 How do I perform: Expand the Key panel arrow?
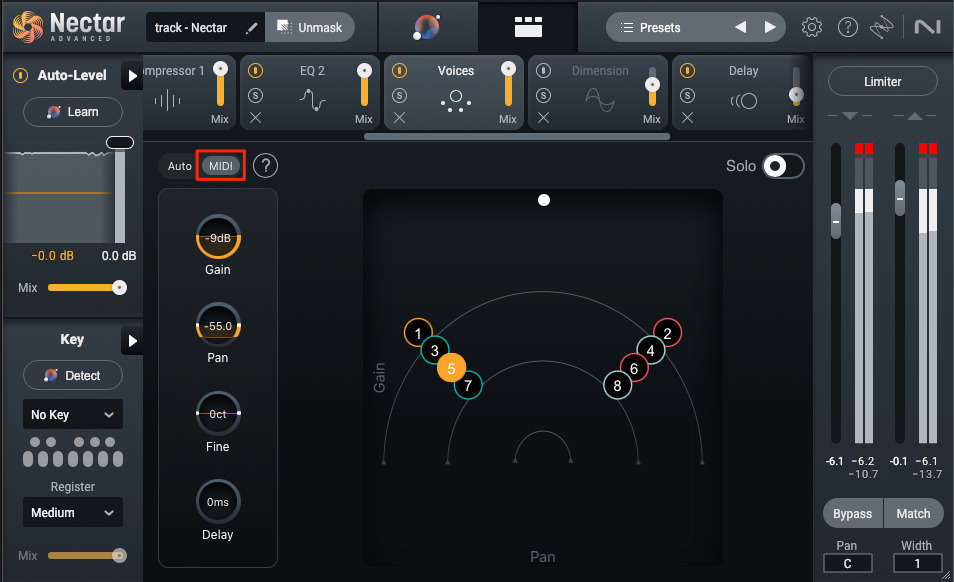click(132, 341)
